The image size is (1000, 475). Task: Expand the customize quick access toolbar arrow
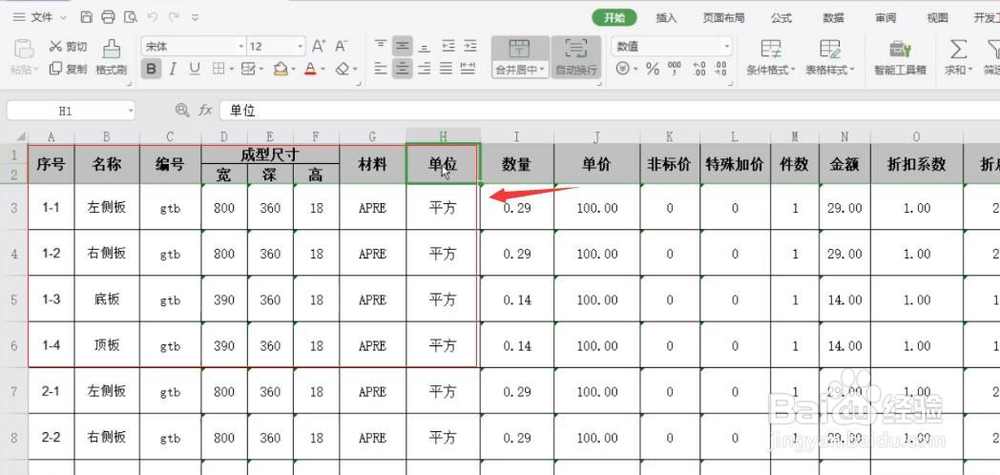coord(195,17)
